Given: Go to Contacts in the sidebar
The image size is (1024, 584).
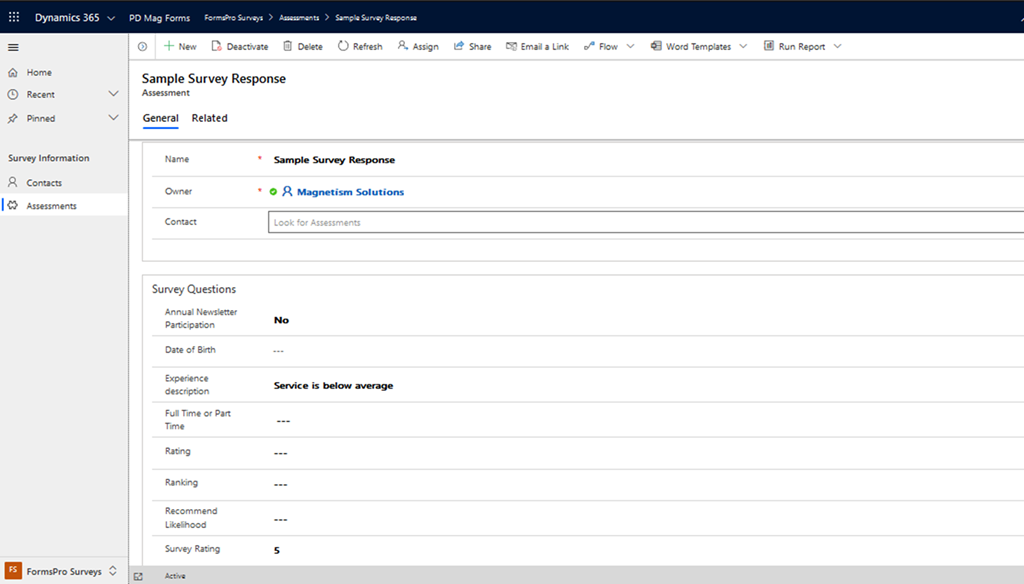Looking at the screenshot, I should (x=44, y=183).
